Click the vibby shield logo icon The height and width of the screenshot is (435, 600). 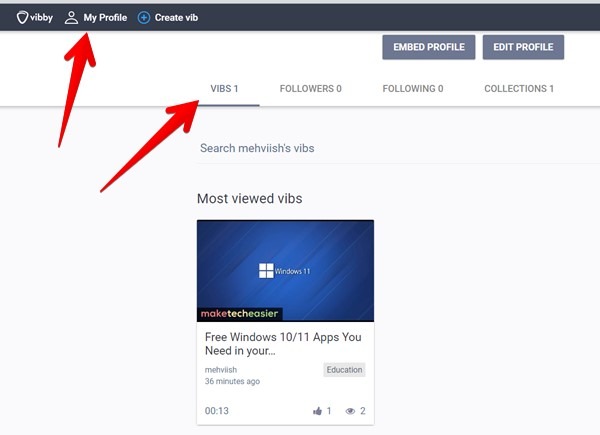point(22,17)
